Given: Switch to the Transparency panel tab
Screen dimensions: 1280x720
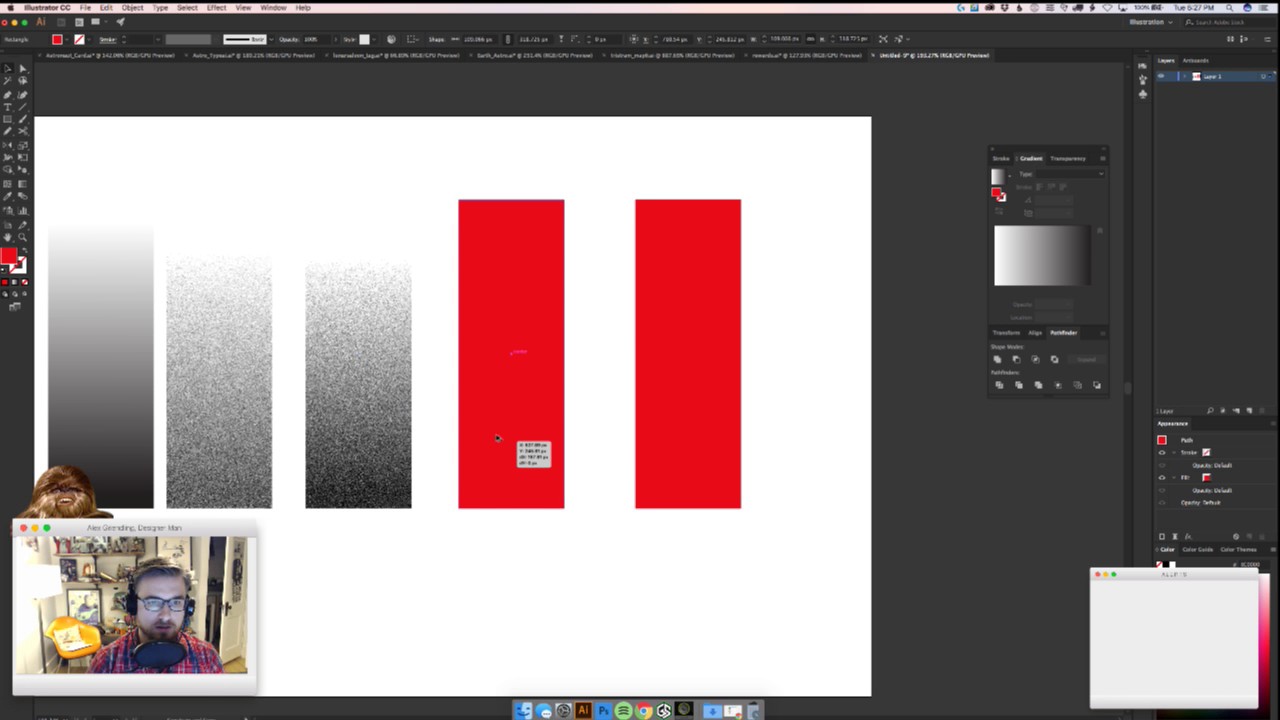Looking at the screenshot, I should pyautogui.click(x=1067, y=158).
